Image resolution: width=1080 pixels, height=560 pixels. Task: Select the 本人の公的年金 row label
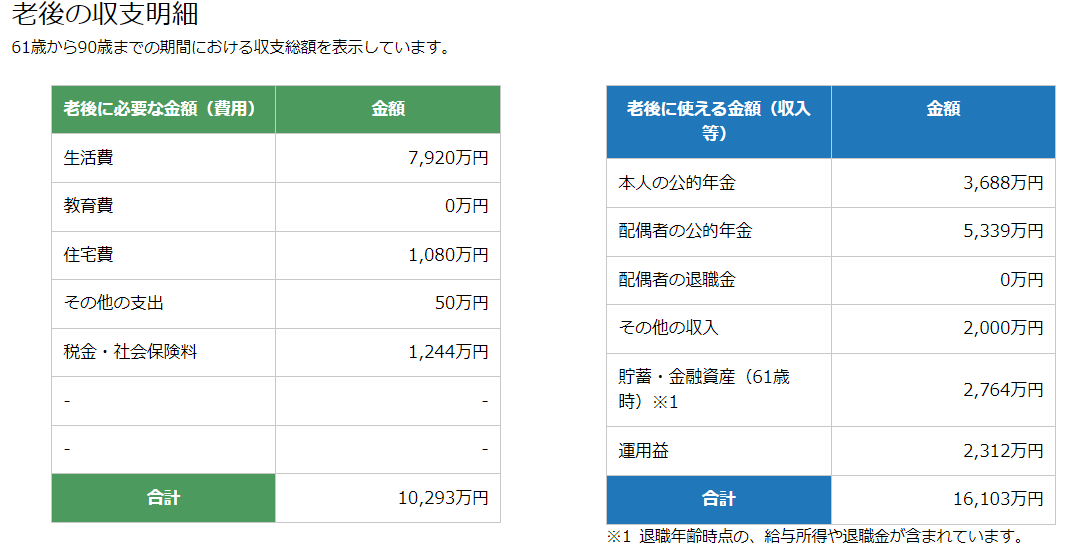pyautogui.click(x=677, y=183)
